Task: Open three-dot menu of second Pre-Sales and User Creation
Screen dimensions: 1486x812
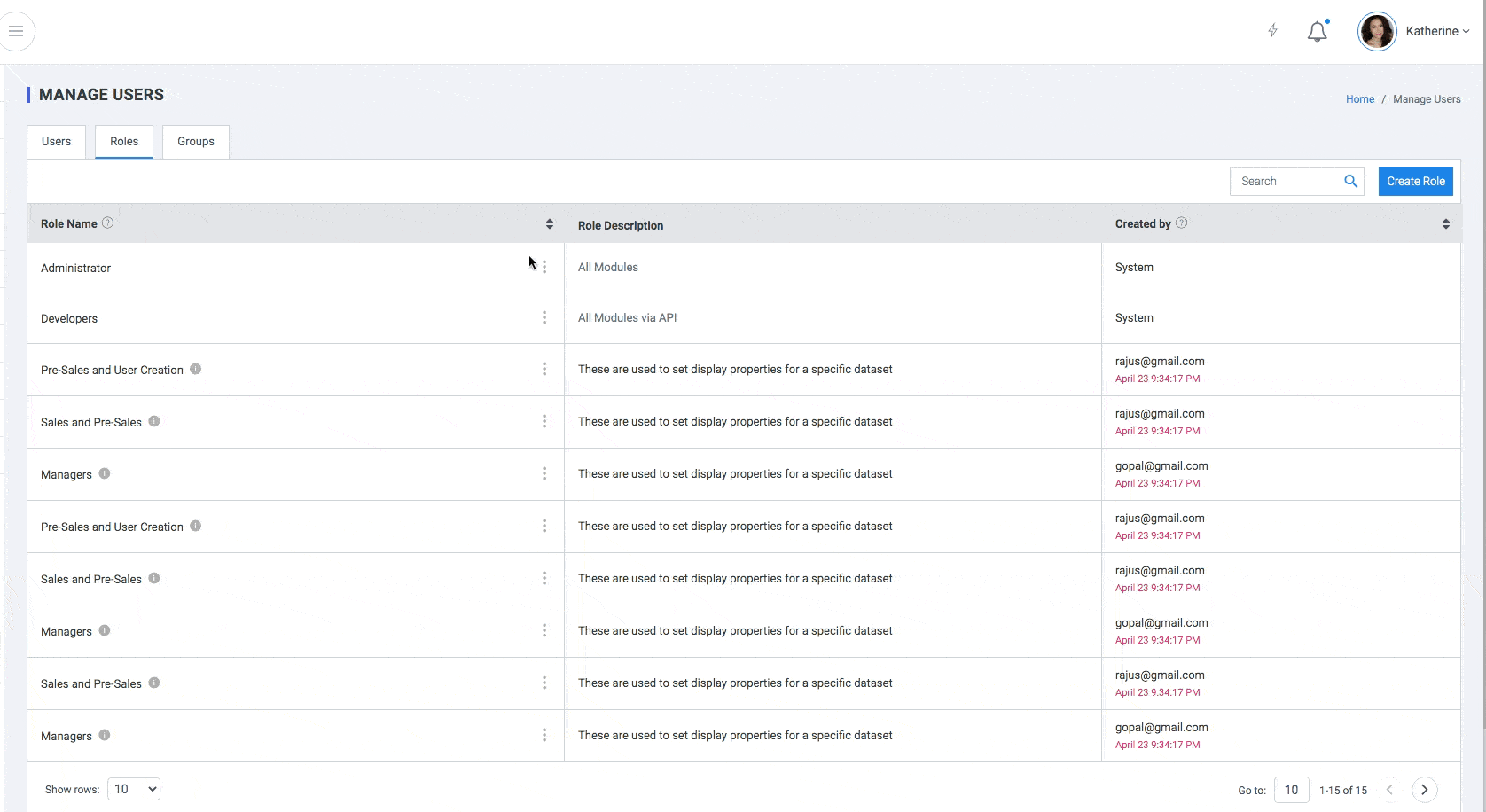Action: tap(544, 526)
